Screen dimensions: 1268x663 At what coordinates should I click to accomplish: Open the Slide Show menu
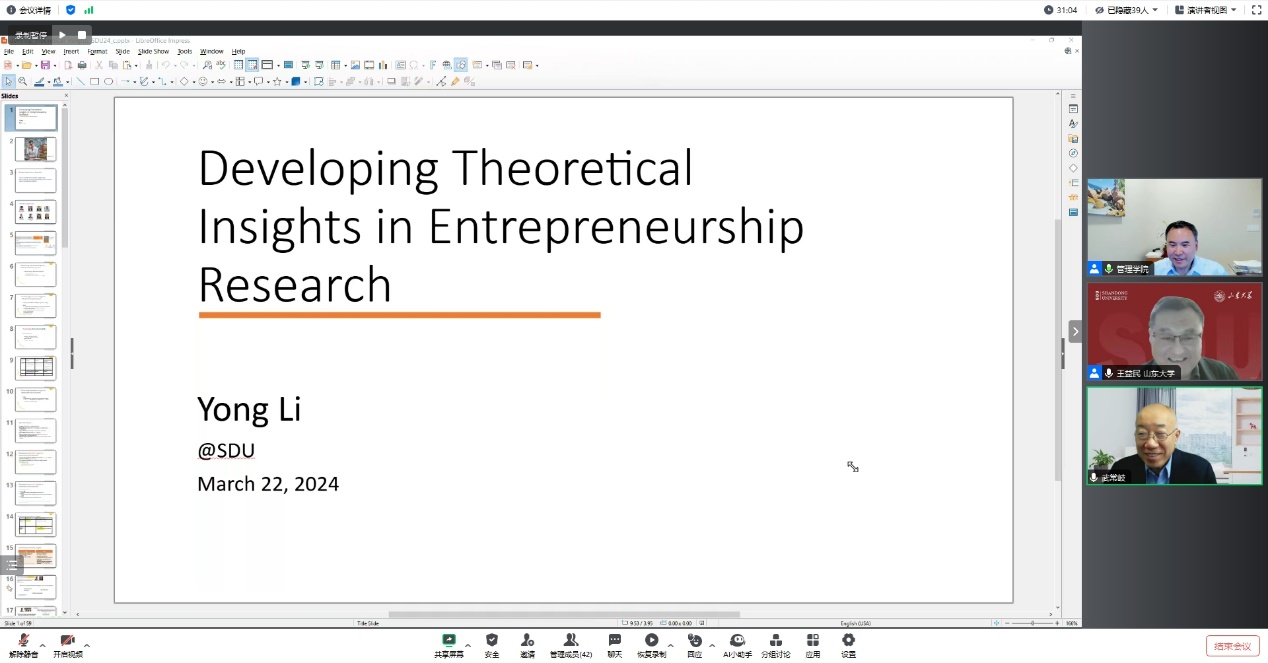[153, 51]
